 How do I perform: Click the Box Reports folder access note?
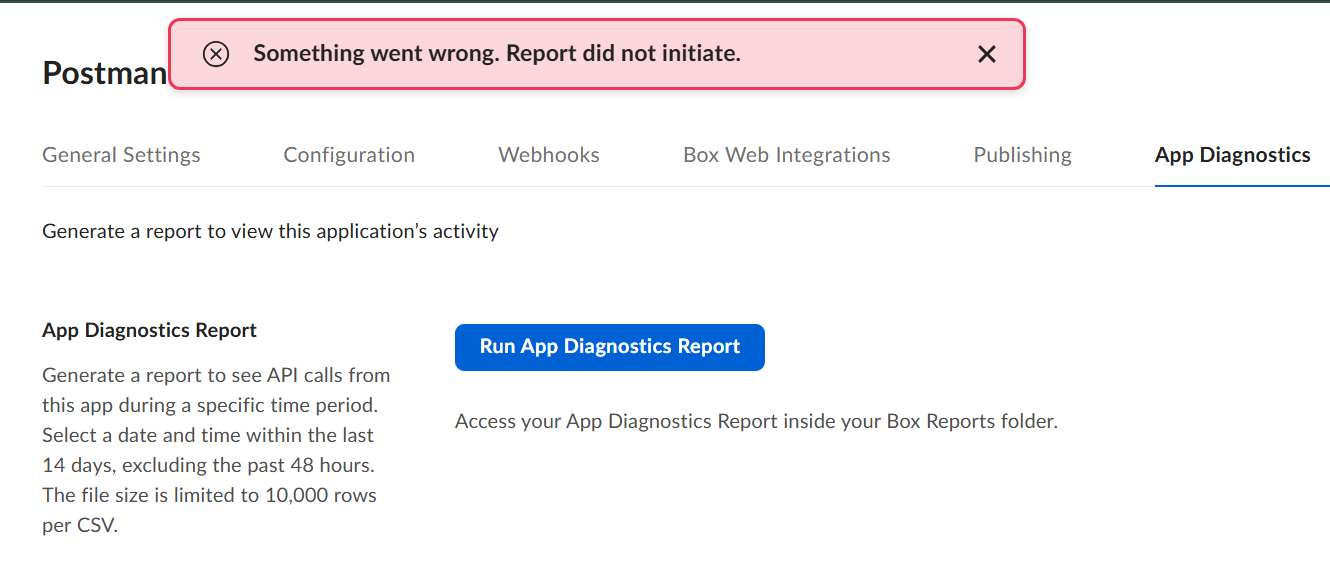[755, 421]
